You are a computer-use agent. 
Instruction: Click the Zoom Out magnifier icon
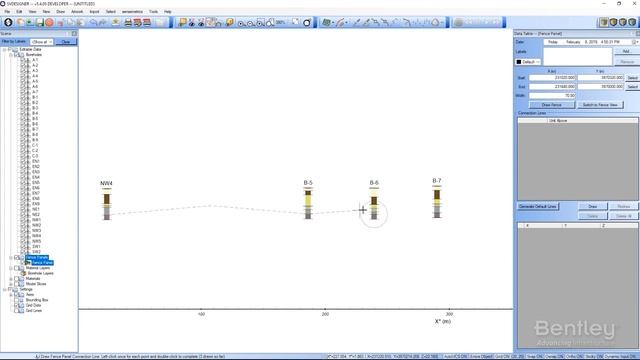point(250,23)
